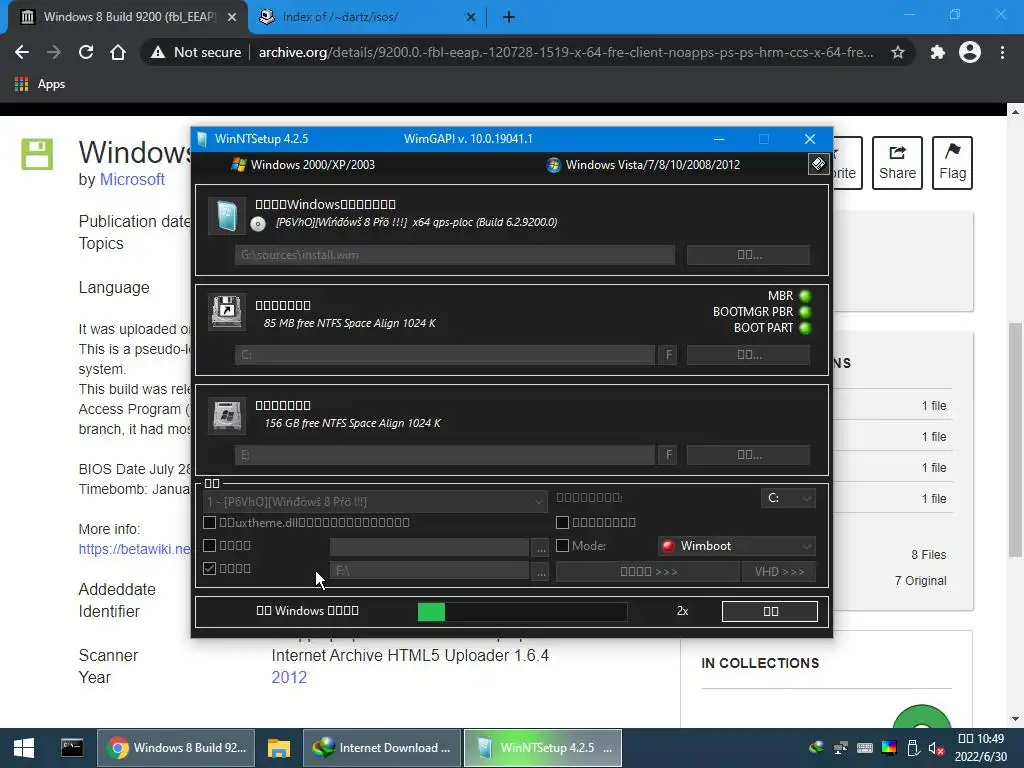The width and height of the screenshot is (1024, 768).
Task: Click the BOOT PART green status light
Action: (x=805, y=328)
